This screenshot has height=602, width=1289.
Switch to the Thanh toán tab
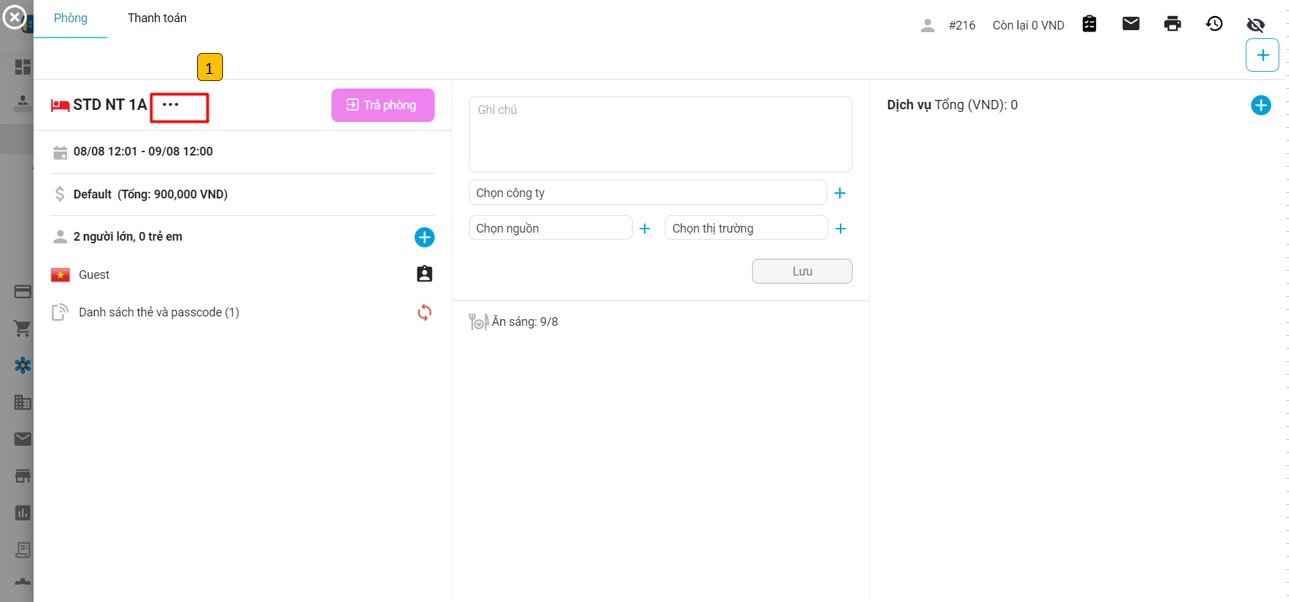click(157, 18)
